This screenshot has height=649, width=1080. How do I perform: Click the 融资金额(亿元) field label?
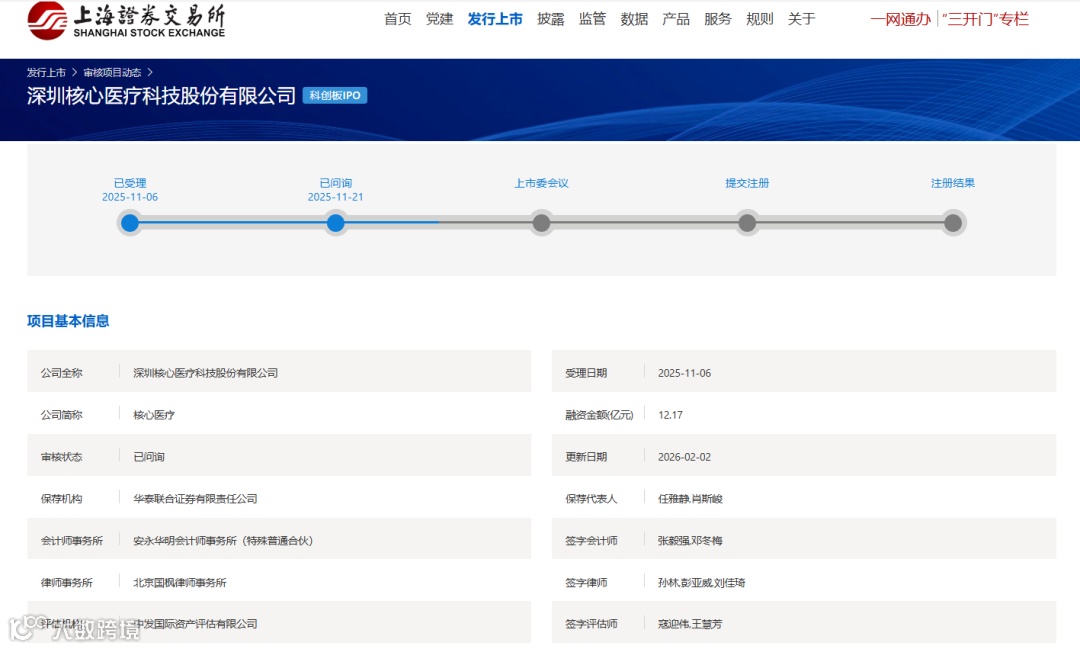[599, 415]
